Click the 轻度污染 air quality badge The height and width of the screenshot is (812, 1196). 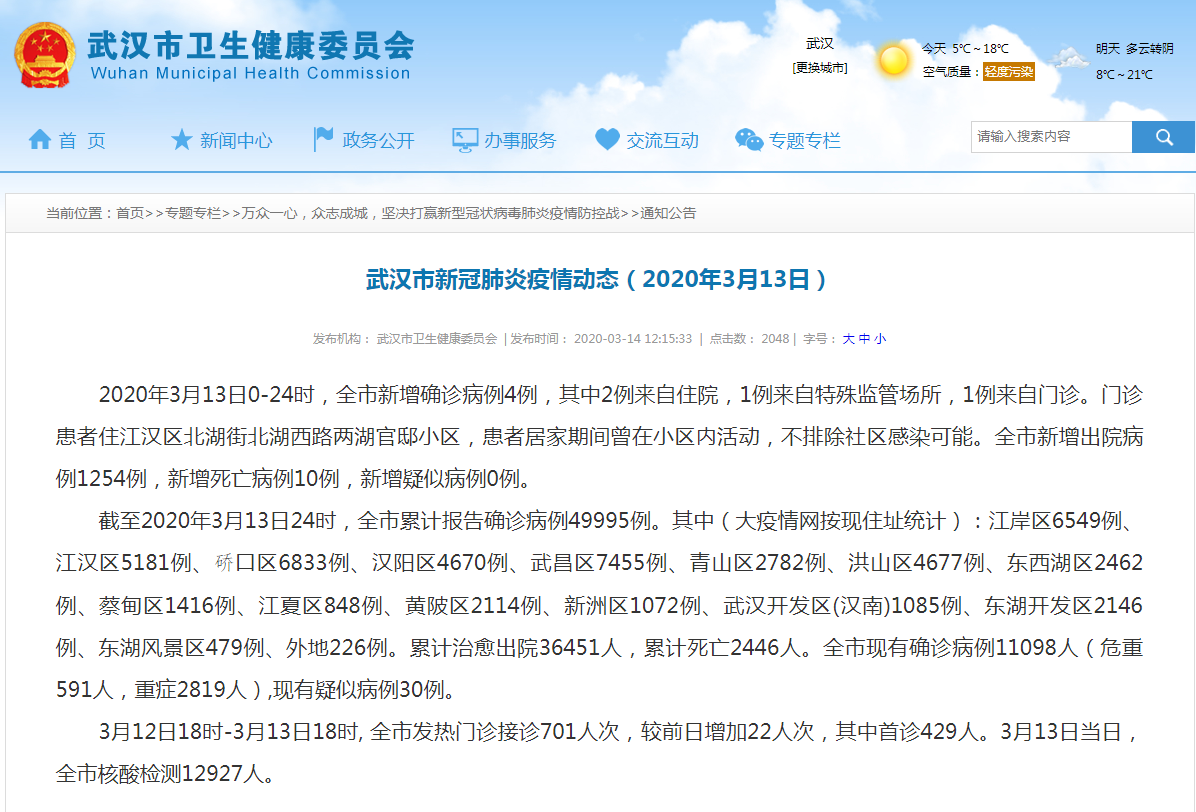tap(1008, 72)
